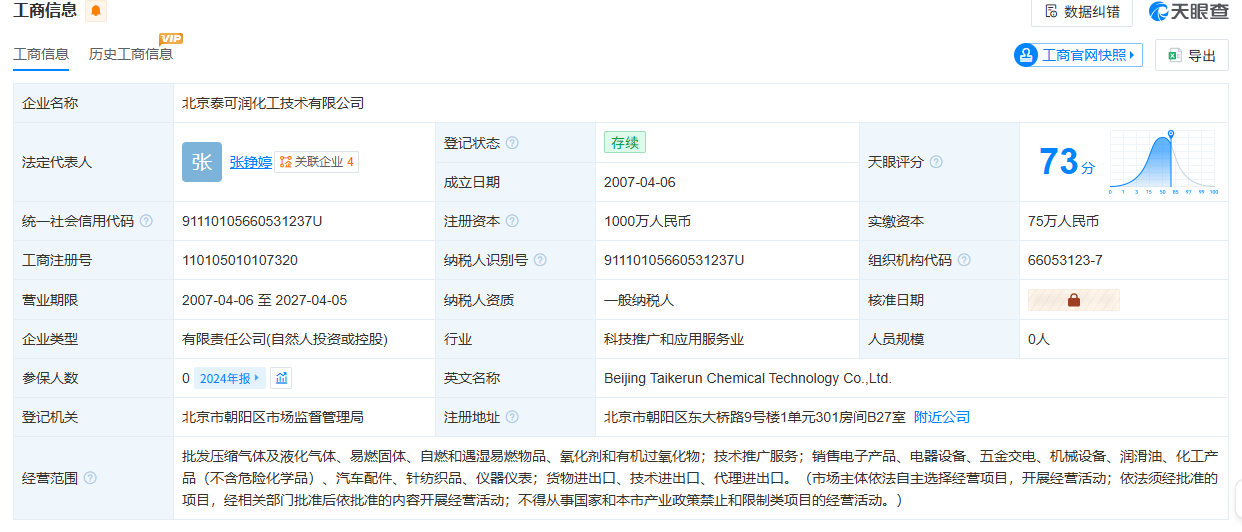The height and width of the screenshot is (532, 1242).
Task: Click the 导出 export button
Action: point(1191,55)
